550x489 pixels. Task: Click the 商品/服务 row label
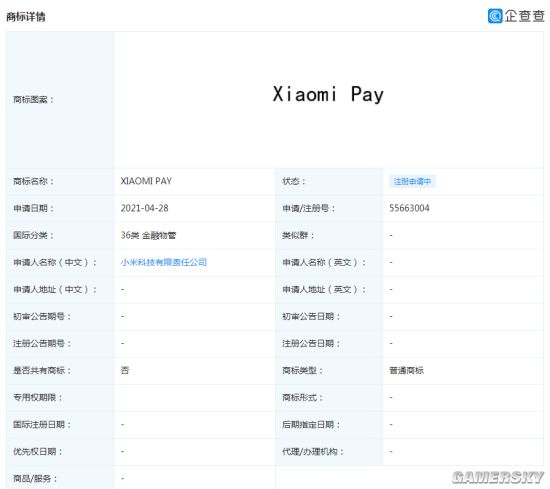(x=35, y=478)
